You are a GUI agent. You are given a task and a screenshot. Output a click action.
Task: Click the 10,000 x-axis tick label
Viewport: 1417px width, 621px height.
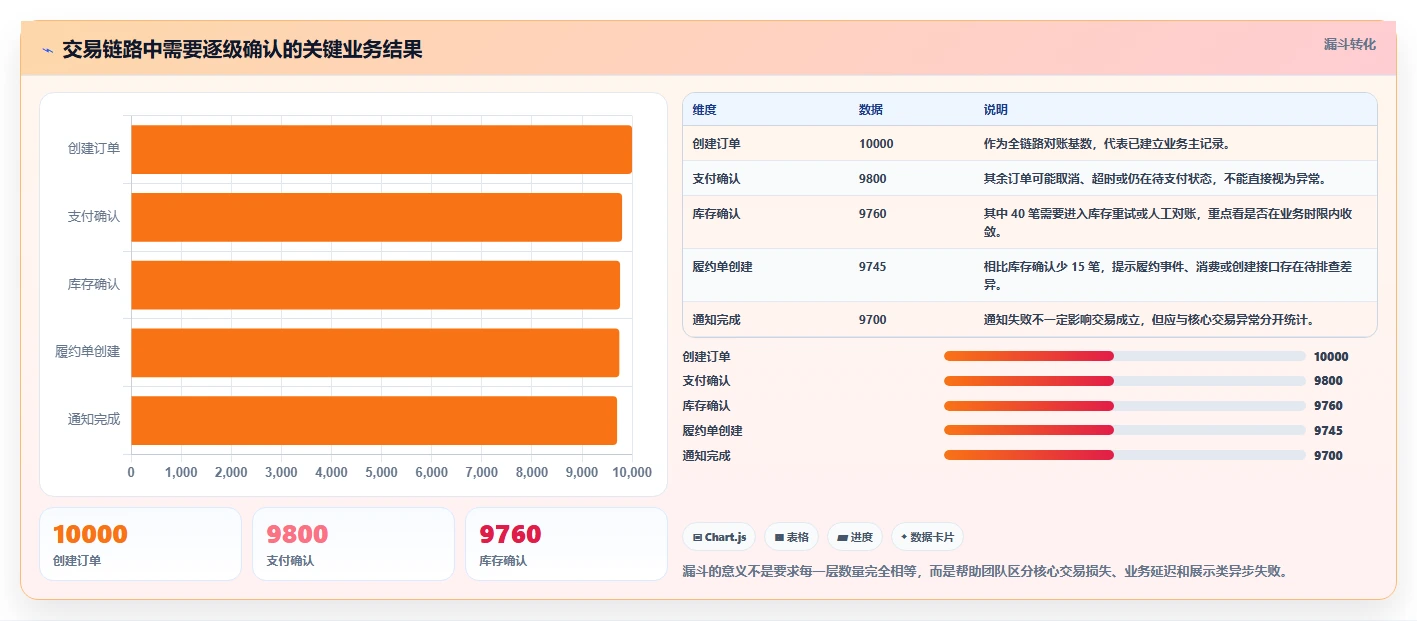coord(631,472)
